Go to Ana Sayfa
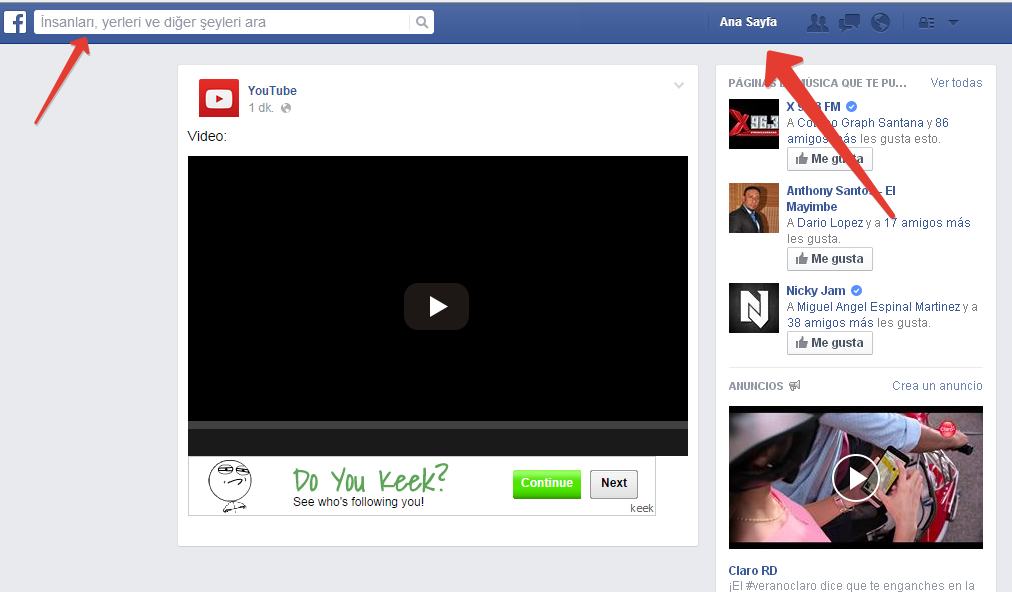The width and height of the screenshot is (1012, 592). pyautogui.click(x=747, y=22)
